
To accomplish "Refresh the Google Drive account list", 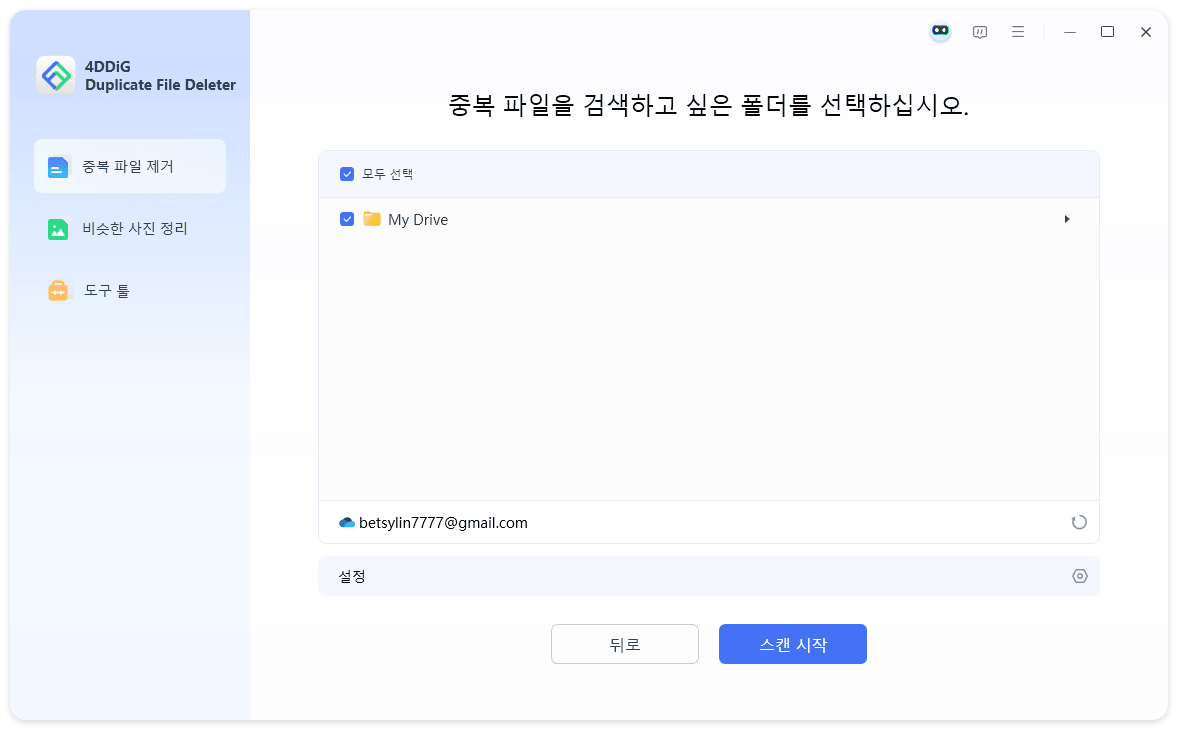I will click(1079, 522).
